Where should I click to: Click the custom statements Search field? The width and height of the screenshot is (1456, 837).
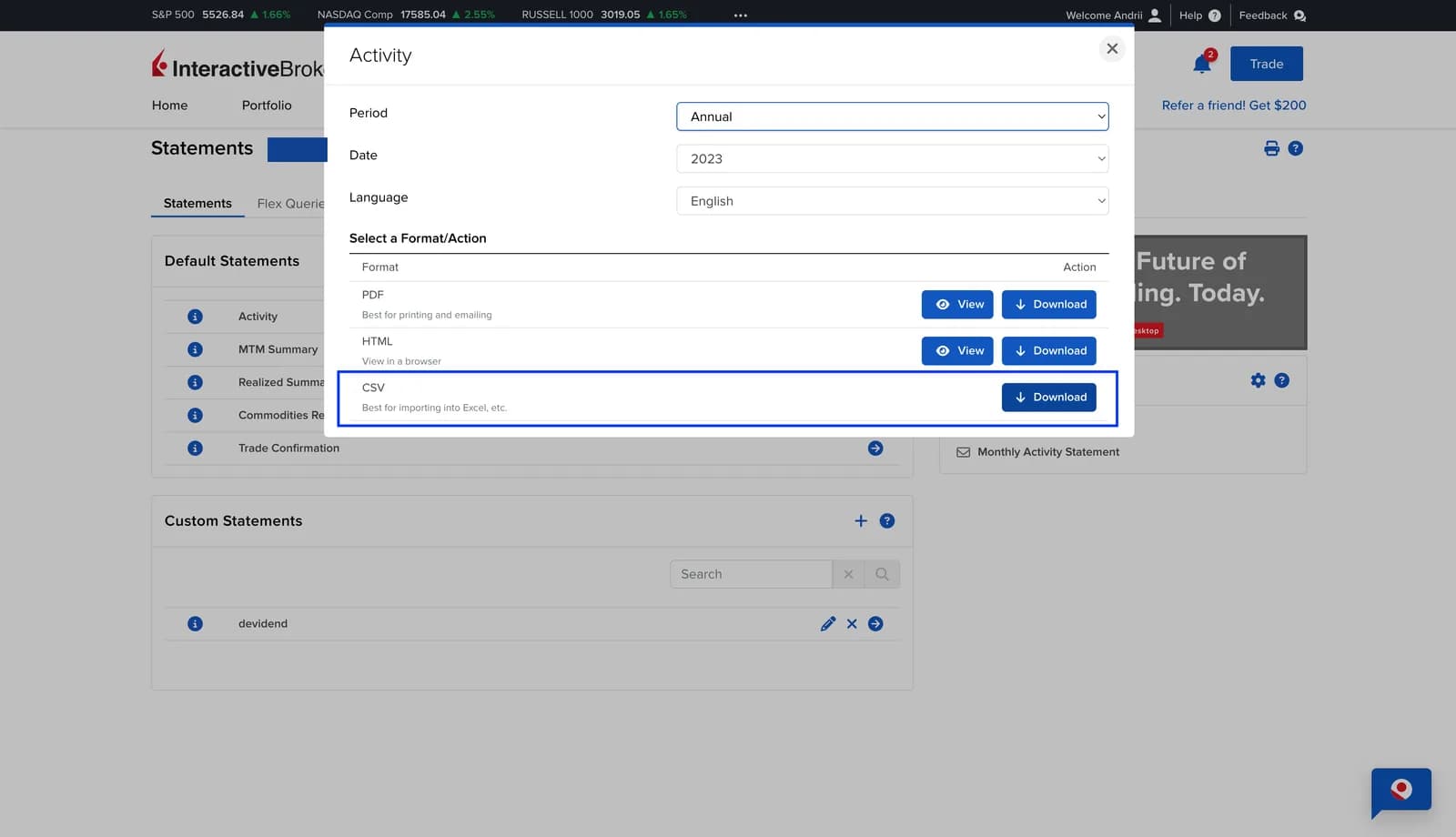[x=751, y=574]
